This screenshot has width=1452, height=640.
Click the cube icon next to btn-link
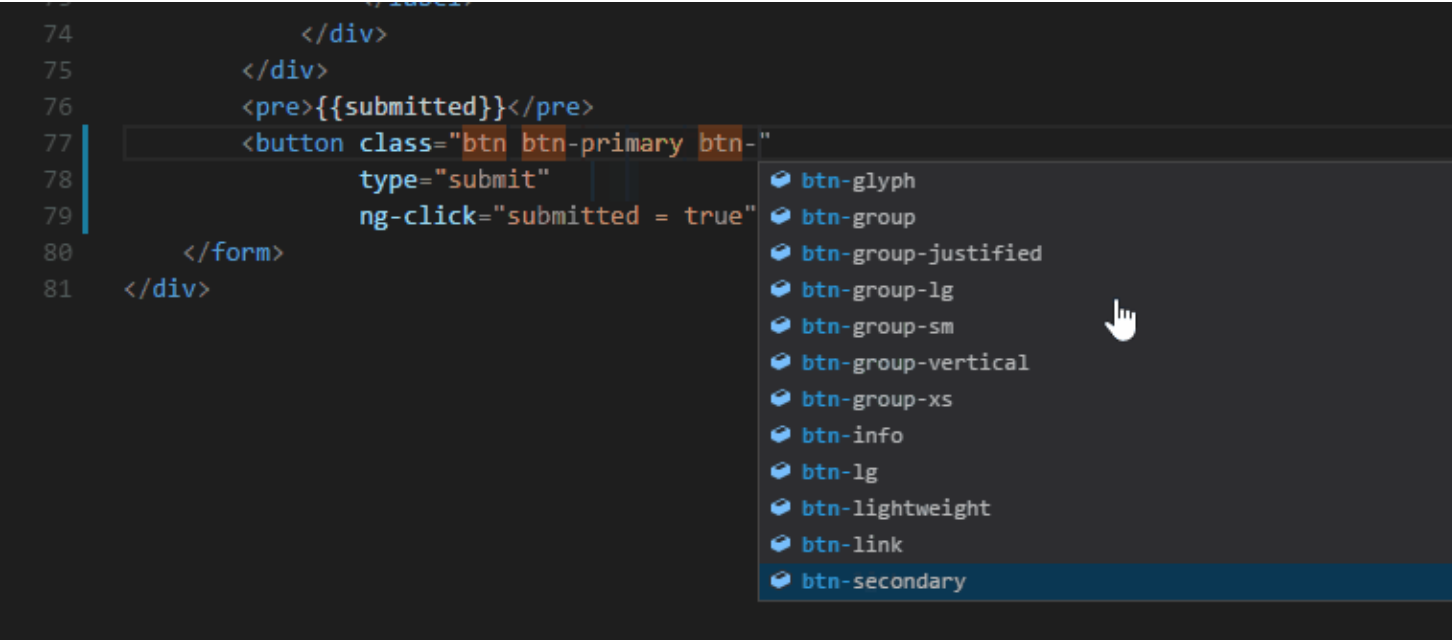tap(779, 544)
